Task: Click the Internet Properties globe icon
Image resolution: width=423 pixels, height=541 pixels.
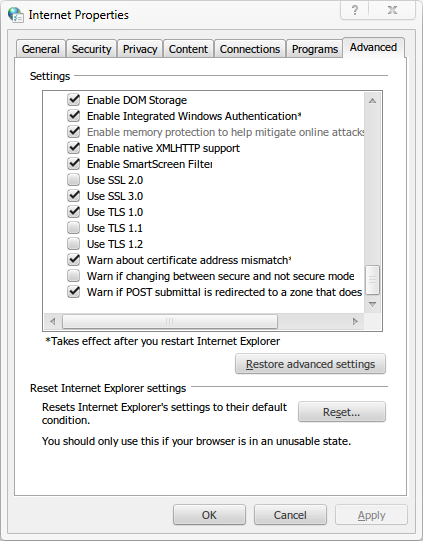Action: [16, 15]
